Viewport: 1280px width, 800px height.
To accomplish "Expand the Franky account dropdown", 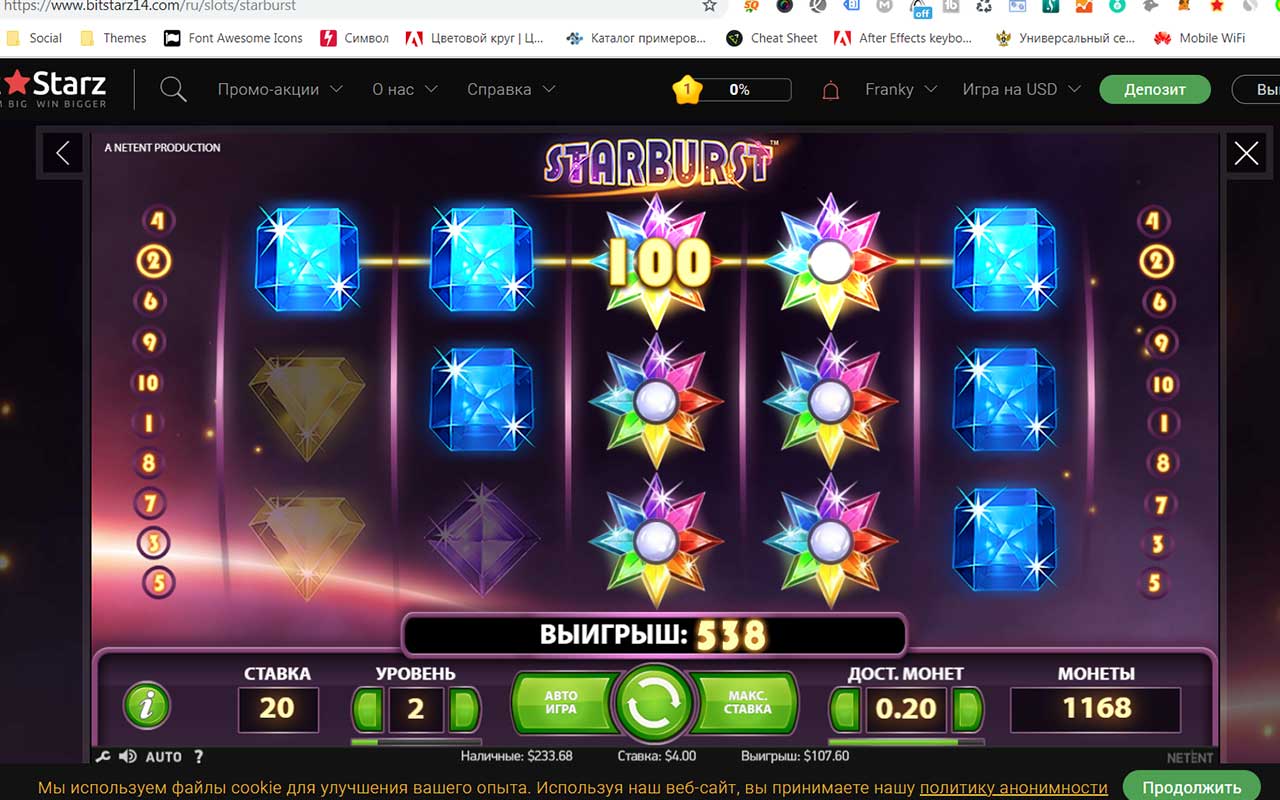I will coord(901,89).
